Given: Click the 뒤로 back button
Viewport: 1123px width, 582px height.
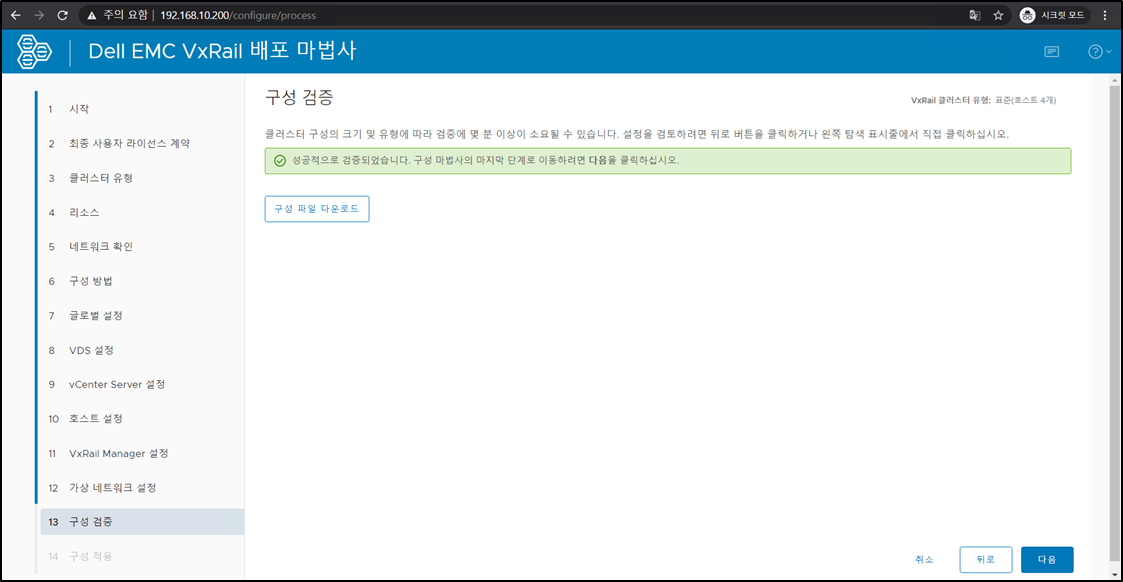Looking at the screenshot, I should (x=985, y=559).
